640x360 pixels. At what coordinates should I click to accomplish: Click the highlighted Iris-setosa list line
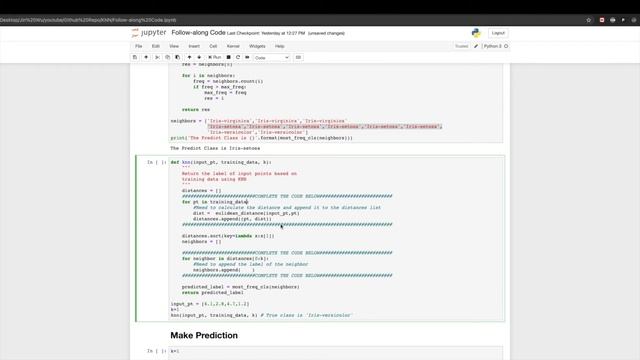(325, 127)
